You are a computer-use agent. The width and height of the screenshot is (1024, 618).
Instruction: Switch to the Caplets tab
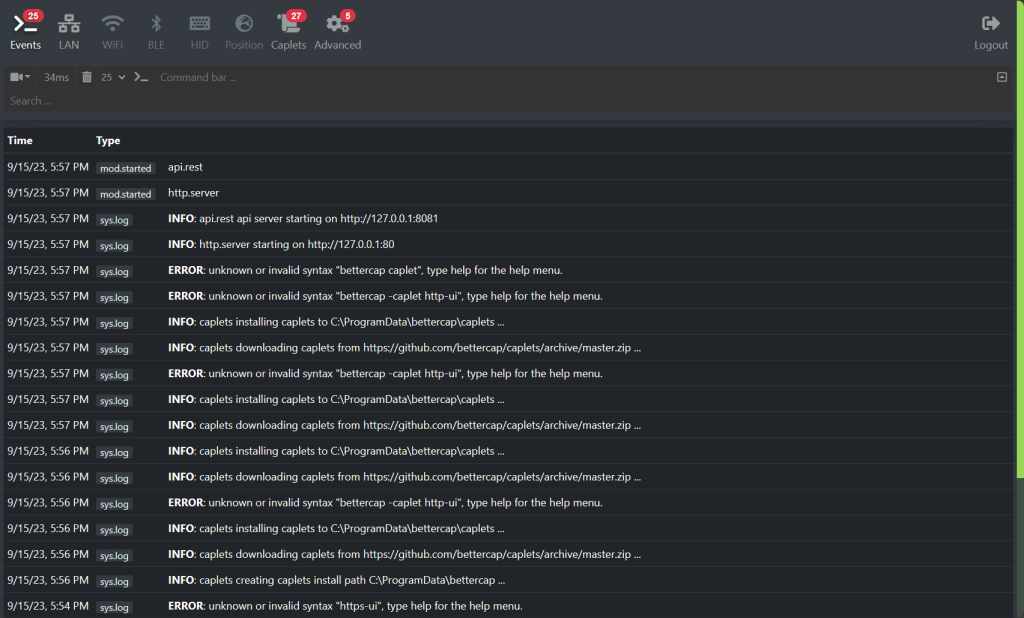tap(289, 31)
